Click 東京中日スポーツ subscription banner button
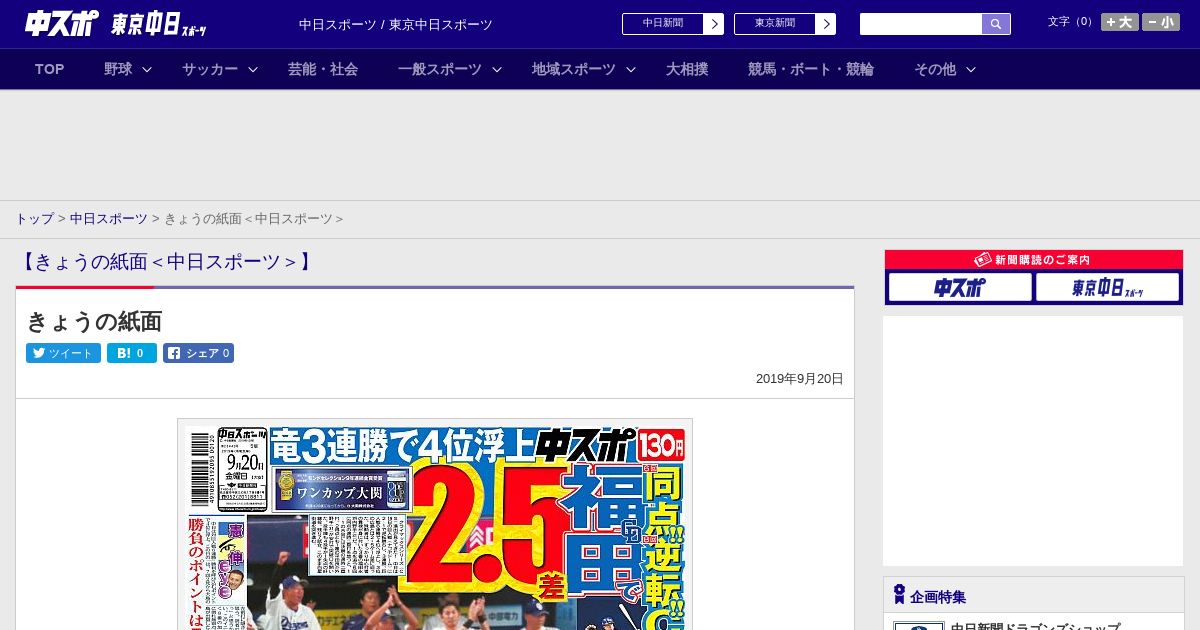Image resolution: width=1200 pixels, height=630 pixels. tap(1108, 288)
